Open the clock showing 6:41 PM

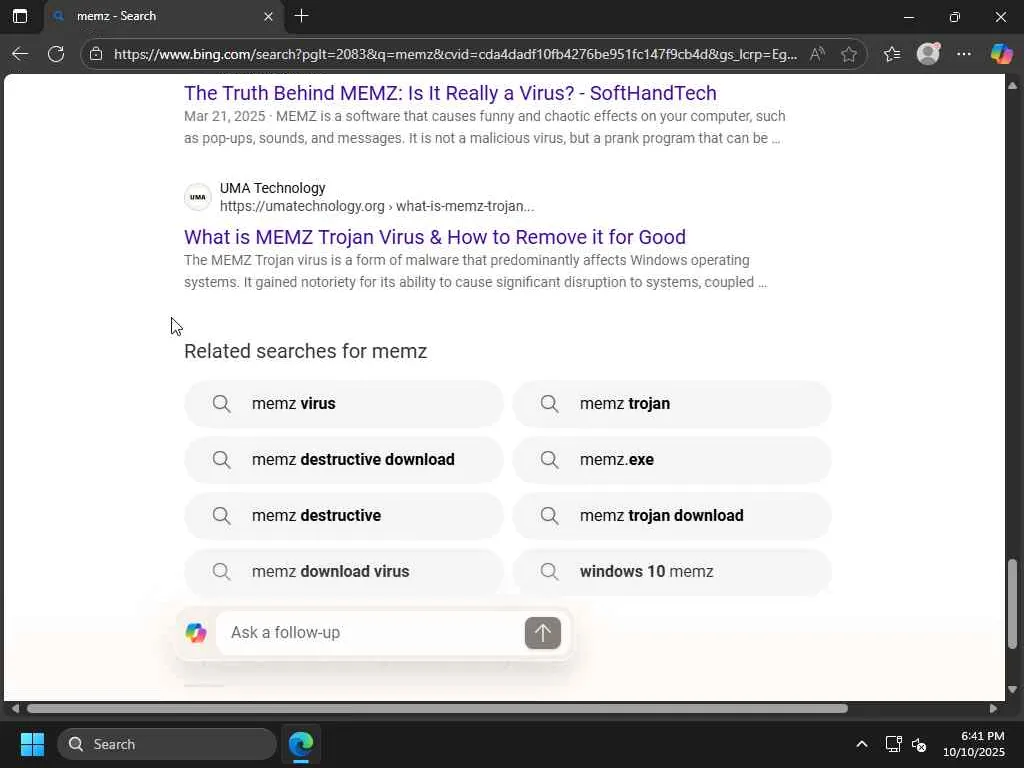973,744
